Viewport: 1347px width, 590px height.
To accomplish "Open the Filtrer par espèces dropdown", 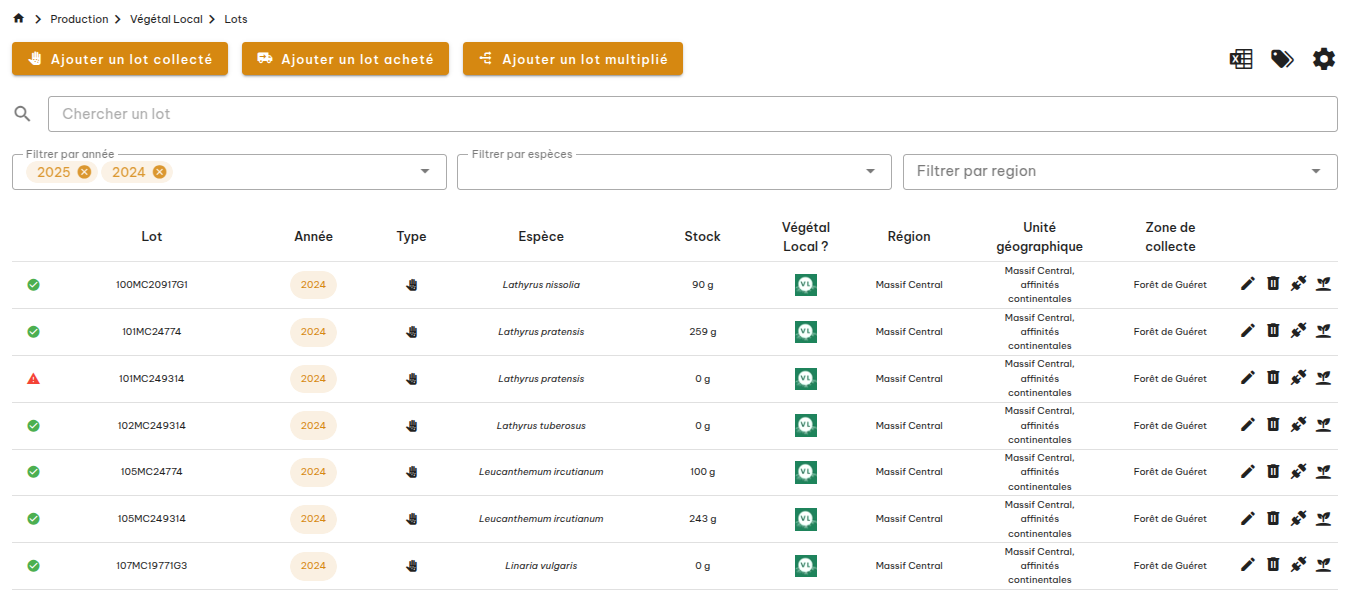I will (x=870, y=172).
